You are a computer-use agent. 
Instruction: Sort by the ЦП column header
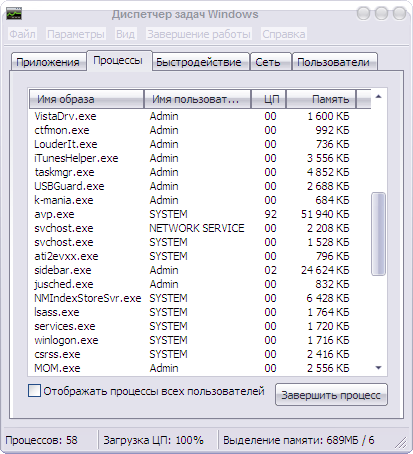[x=269, y=99]
